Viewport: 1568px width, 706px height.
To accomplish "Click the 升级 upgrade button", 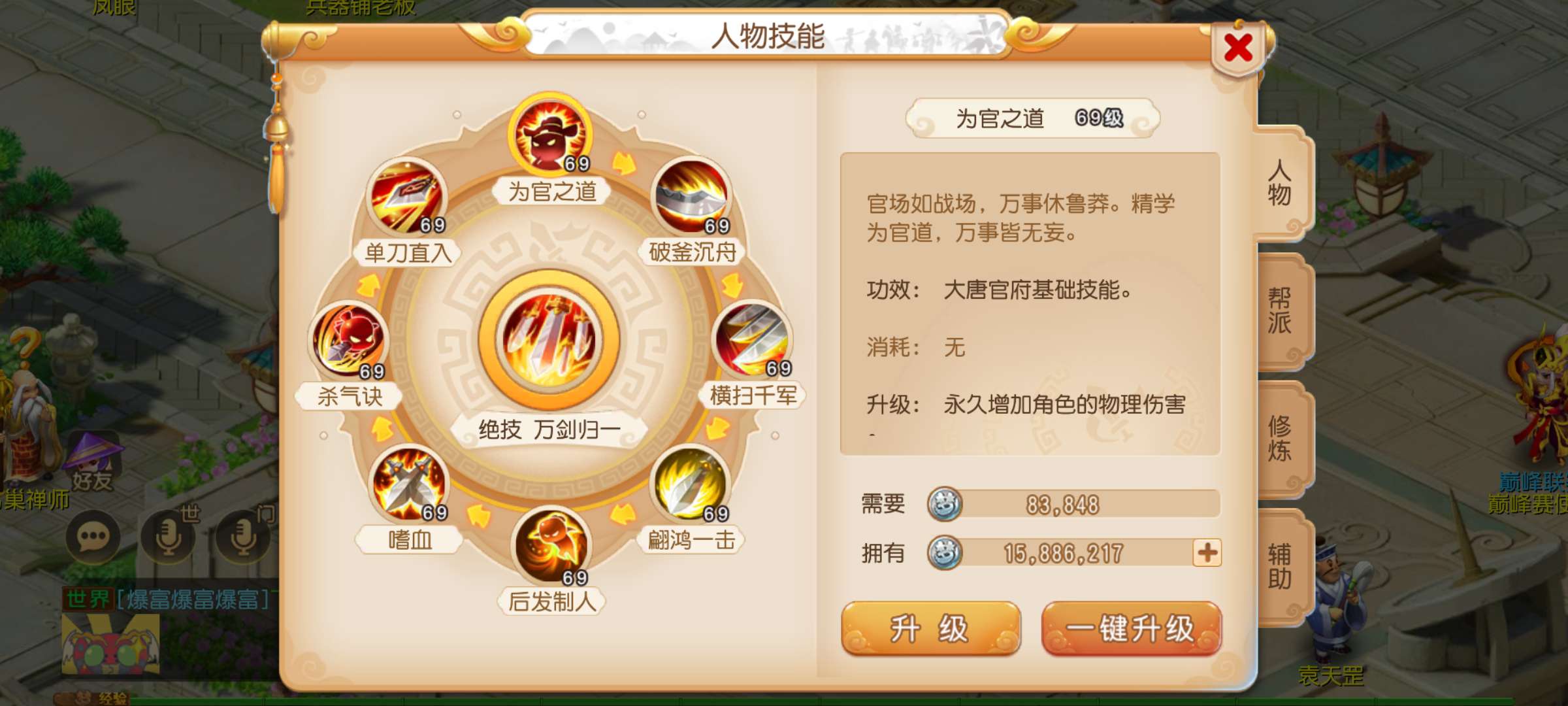I will pos(930,629).
